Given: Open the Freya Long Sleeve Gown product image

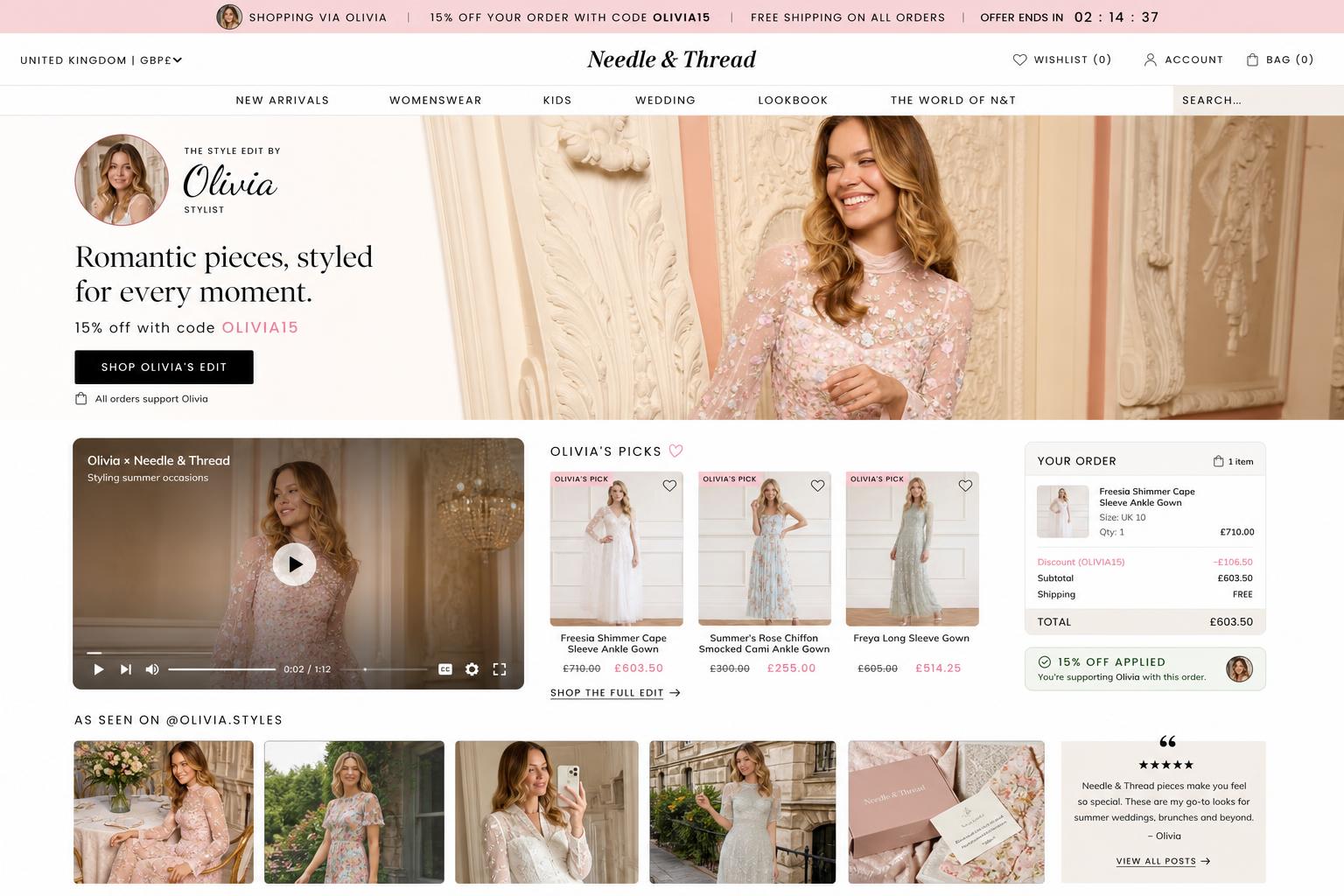Looking at the screenshot, I should [913, 549].
